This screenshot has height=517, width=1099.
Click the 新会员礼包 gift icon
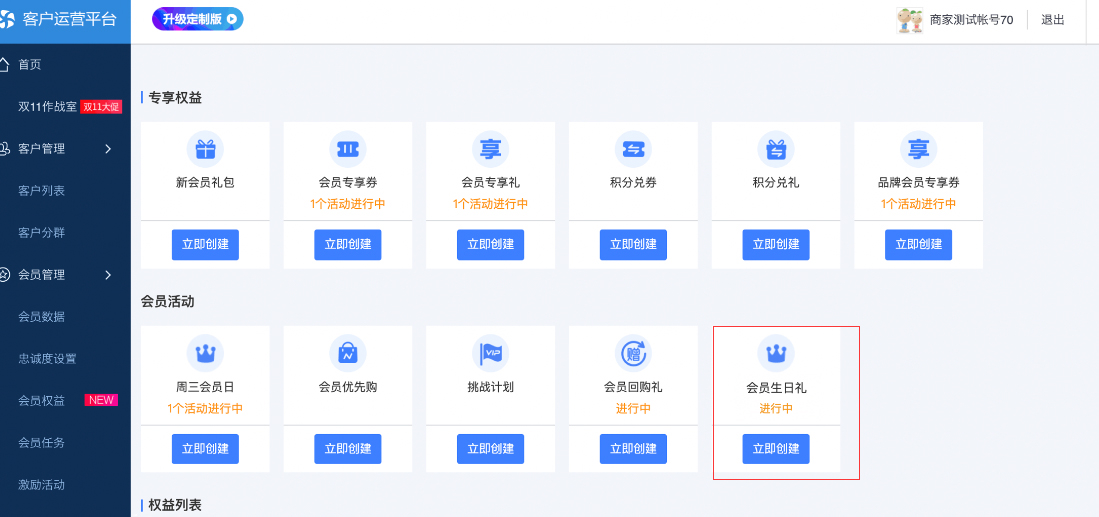pyautogui.click(x=205, y=149)
